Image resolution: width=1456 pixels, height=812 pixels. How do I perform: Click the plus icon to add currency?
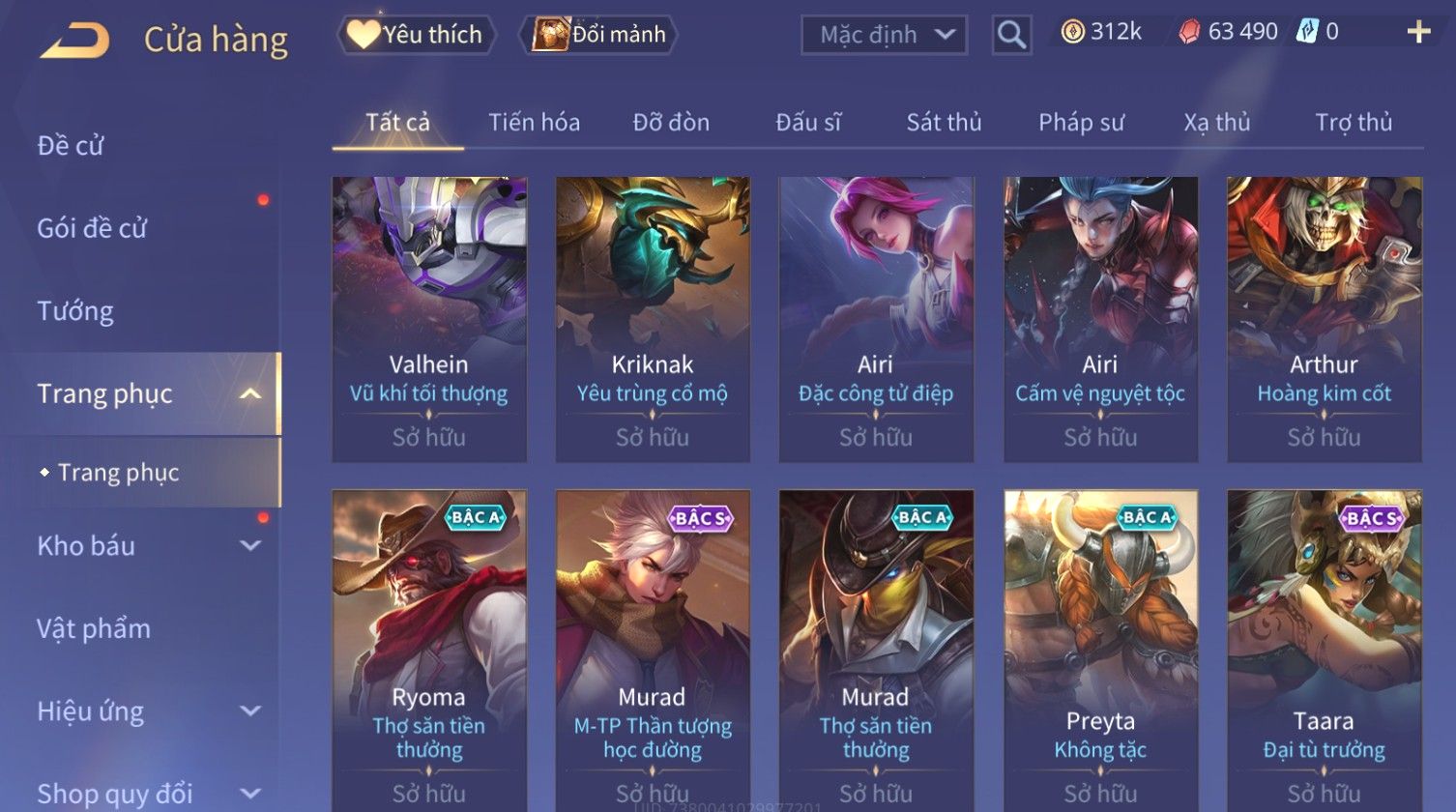click(x=1418, y=33)
